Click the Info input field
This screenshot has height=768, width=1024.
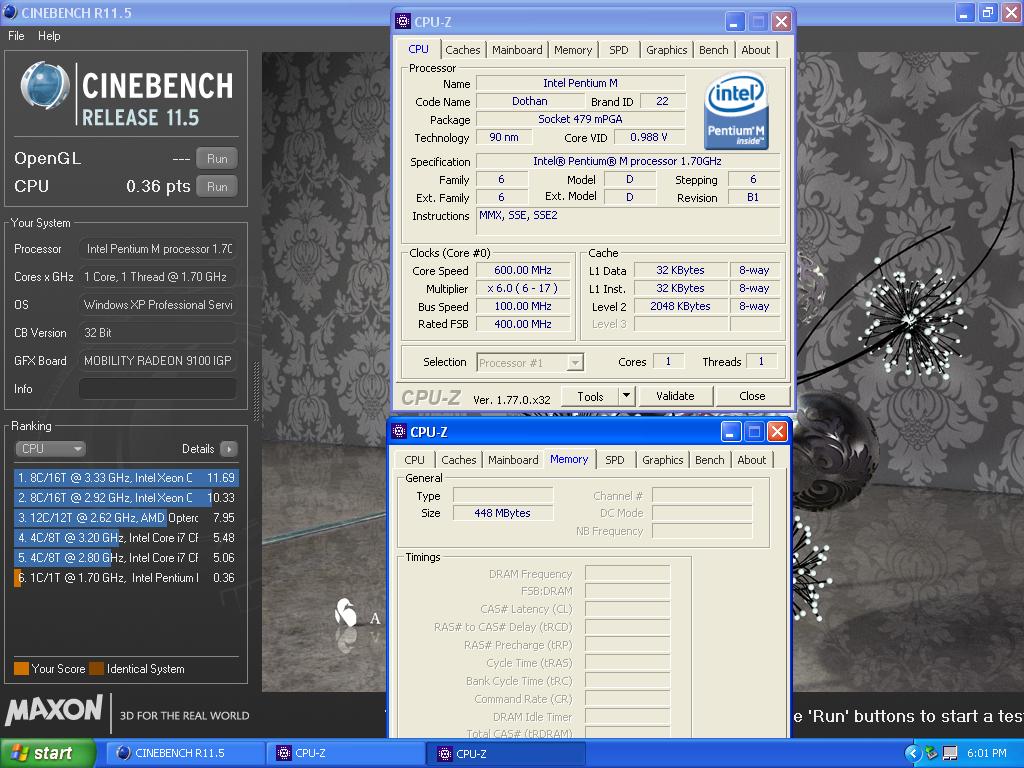[x=157, y=389]
